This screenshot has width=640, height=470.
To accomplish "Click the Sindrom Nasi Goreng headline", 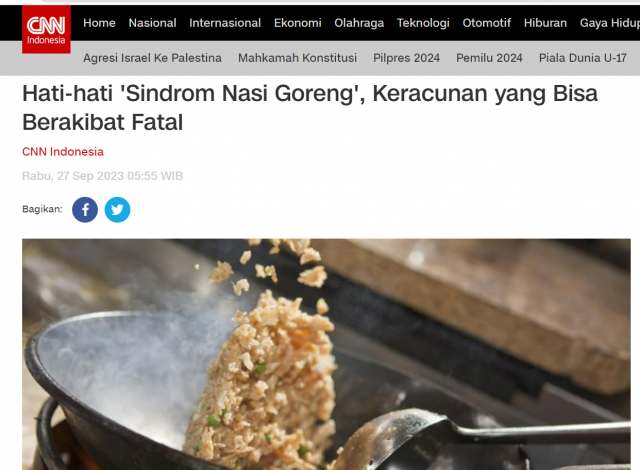I will click(x=310, y=108).
